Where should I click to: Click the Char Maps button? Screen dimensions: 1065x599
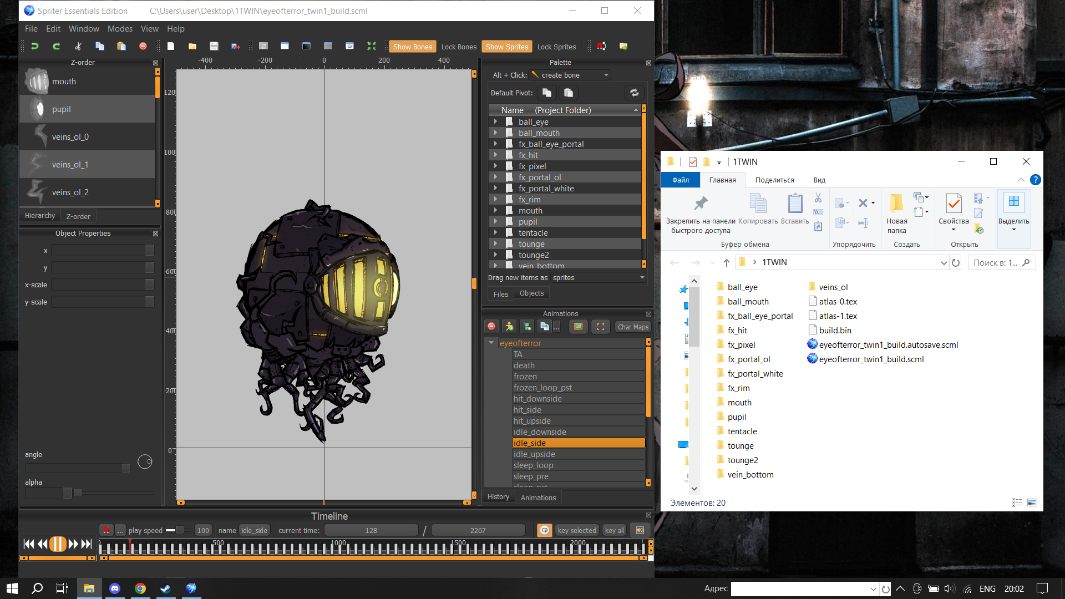[x=632, y=326]
